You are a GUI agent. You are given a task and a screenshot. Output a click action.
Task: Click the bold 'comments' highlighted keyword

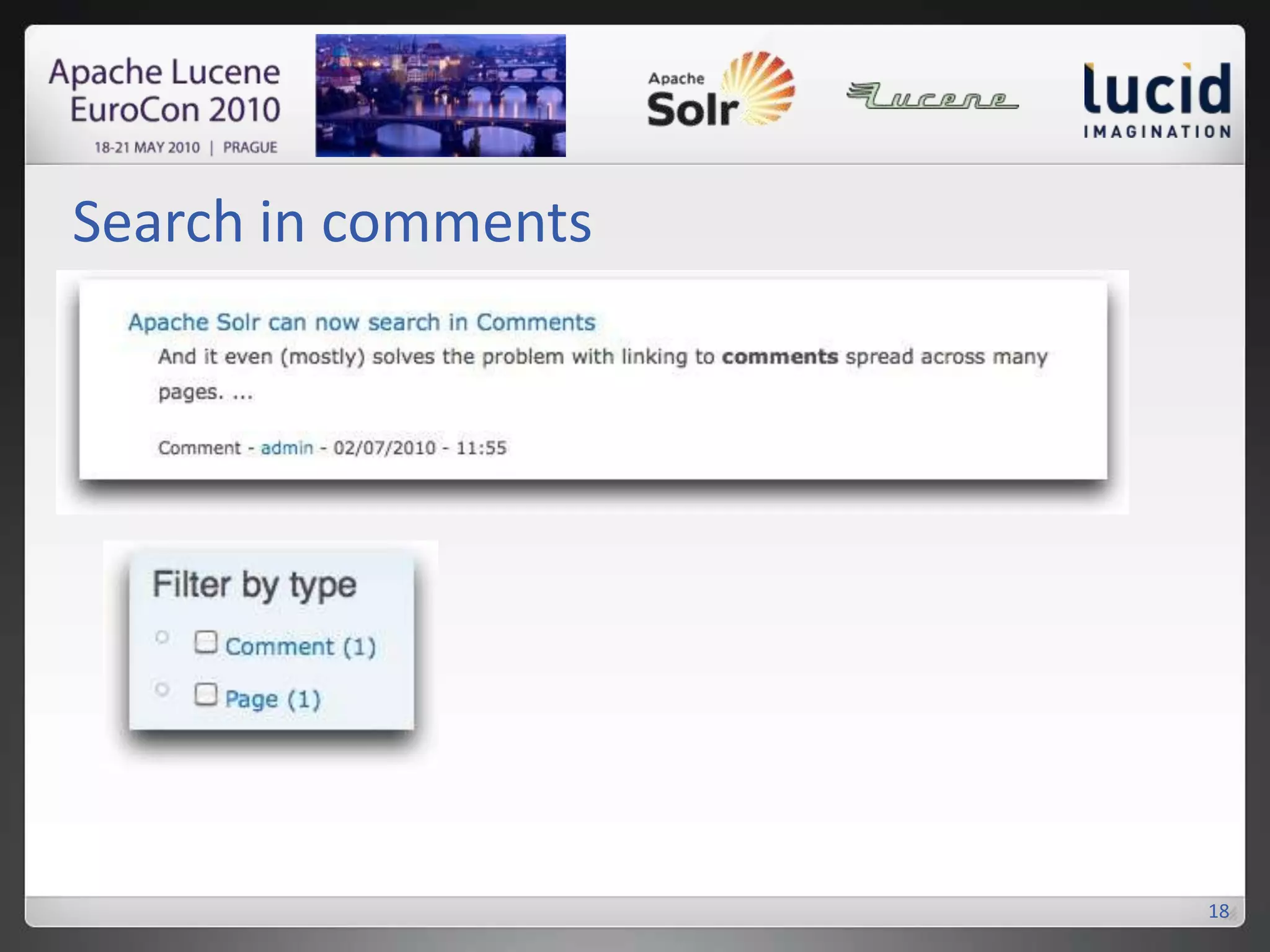coord(779,357)
